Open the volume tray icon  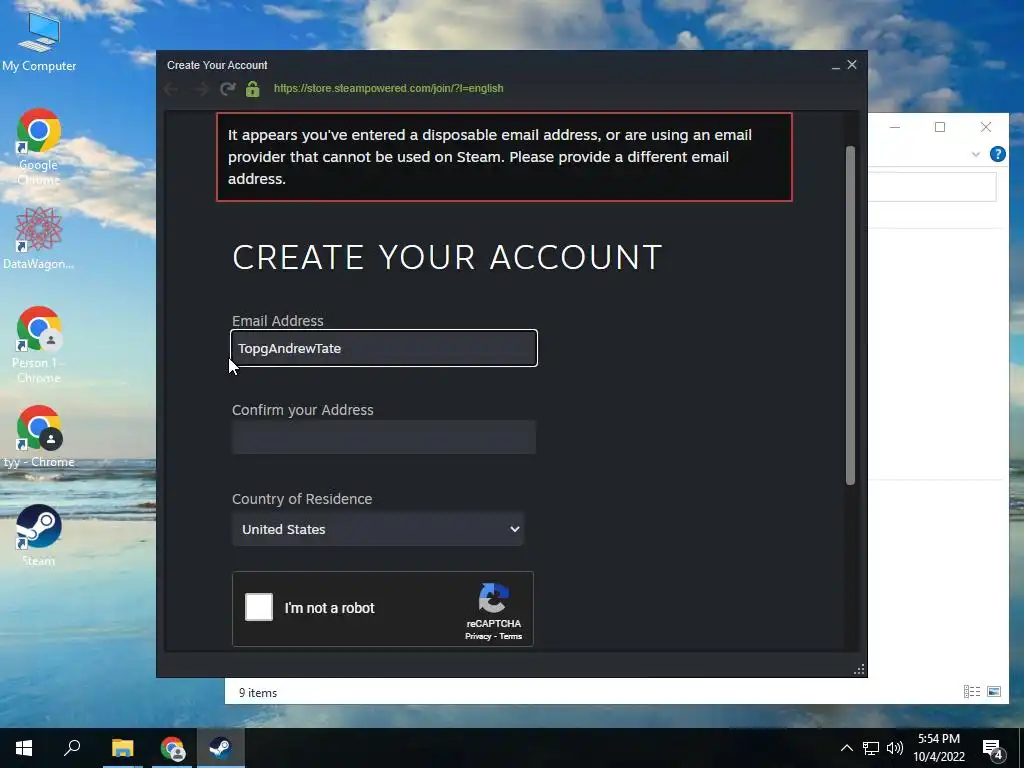tap(895, 748)
